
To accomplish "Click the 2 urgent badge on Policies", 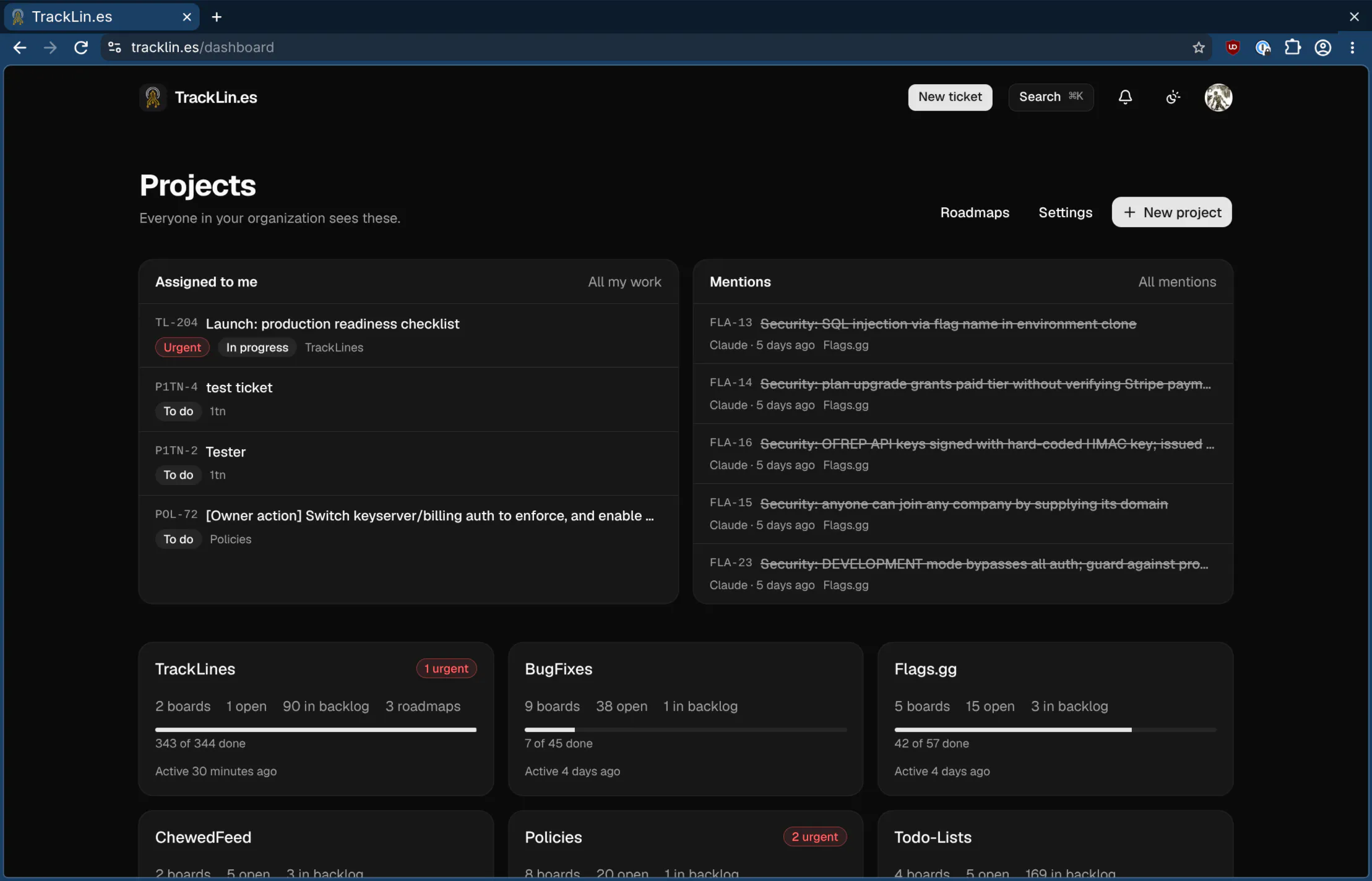I will pos(814,836).
